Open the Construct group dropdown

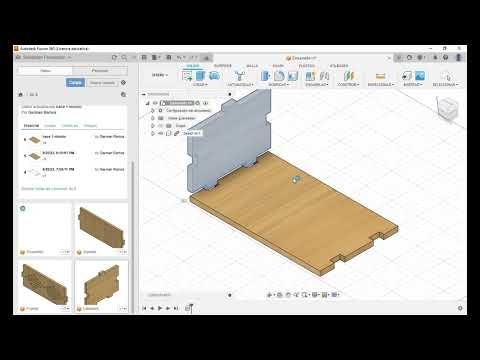(x=348, y=85)
